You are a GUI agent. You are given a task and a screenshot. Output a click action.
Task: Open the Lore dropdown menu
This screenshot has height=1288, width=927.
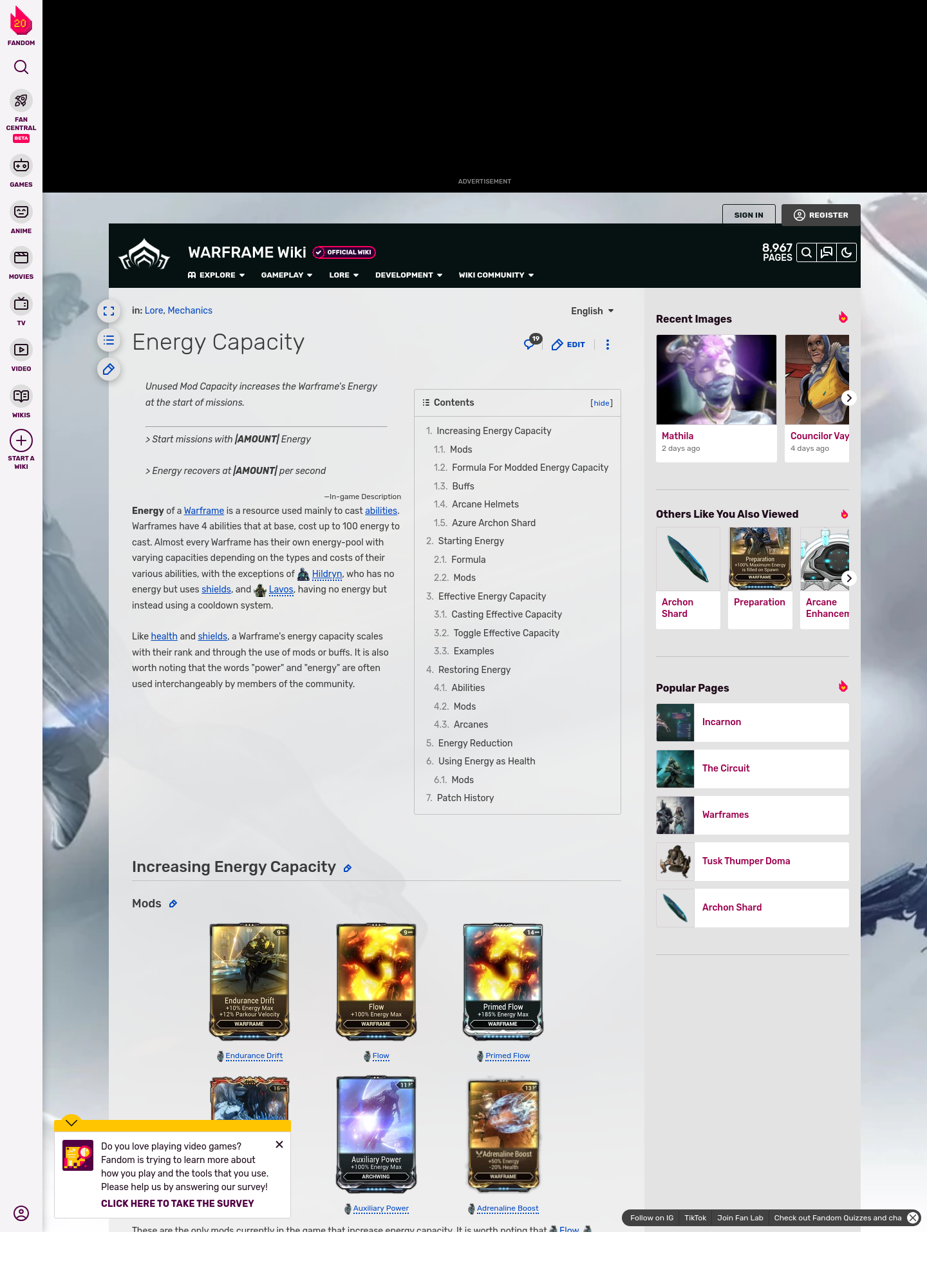click(x=344, y=275)
